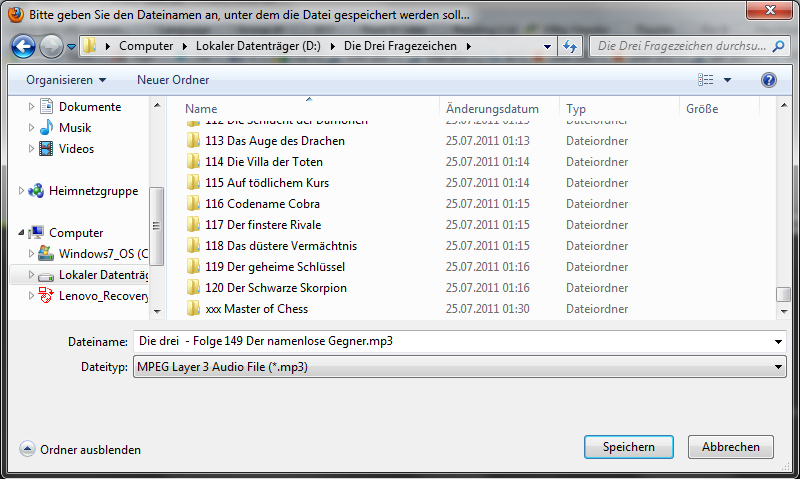This screenshot has height=479, width=800.
Task: Click the change view icon
Action: click(x=706, y=80)
